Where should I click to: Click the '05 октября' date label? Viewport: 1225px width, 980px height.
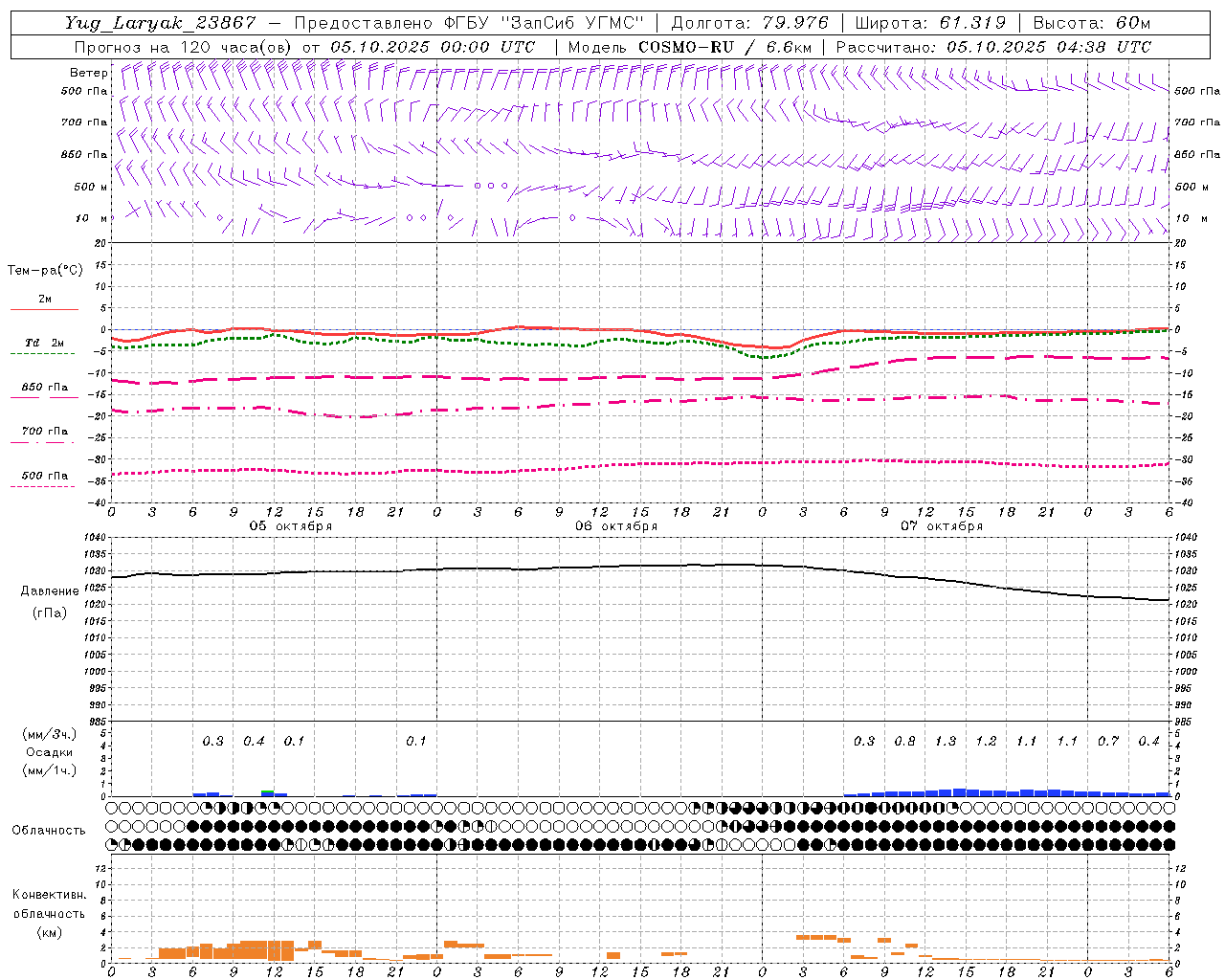pyautogui.click(x=291, y=526)
